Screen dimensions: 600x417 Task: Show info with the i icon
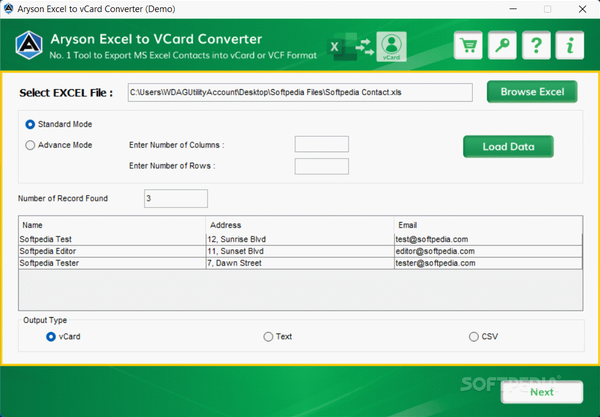570,46
